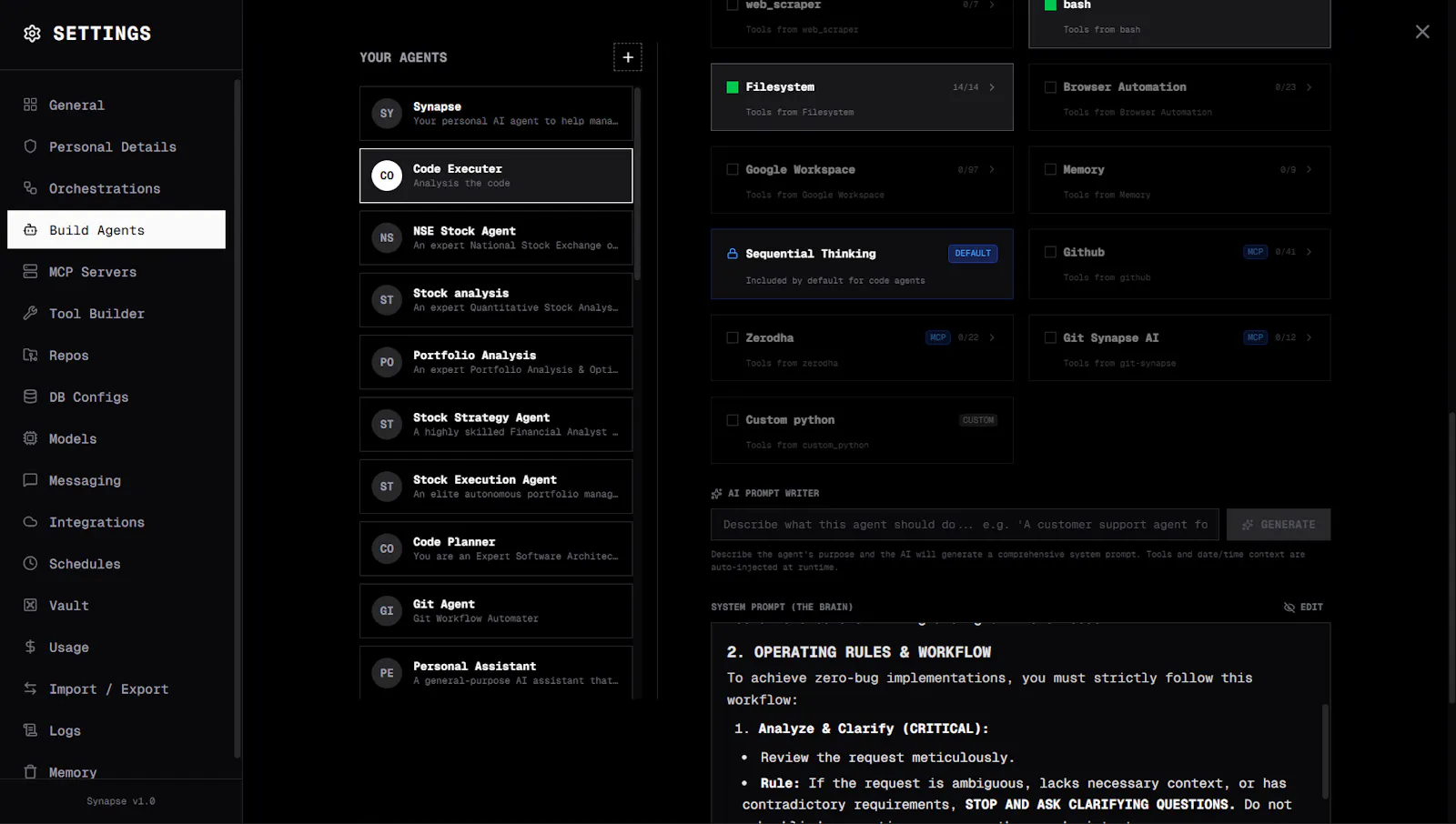1456x824 pixels.
Task: Click the settings sidebar scrollbar
Action: (x=238, y=418)
